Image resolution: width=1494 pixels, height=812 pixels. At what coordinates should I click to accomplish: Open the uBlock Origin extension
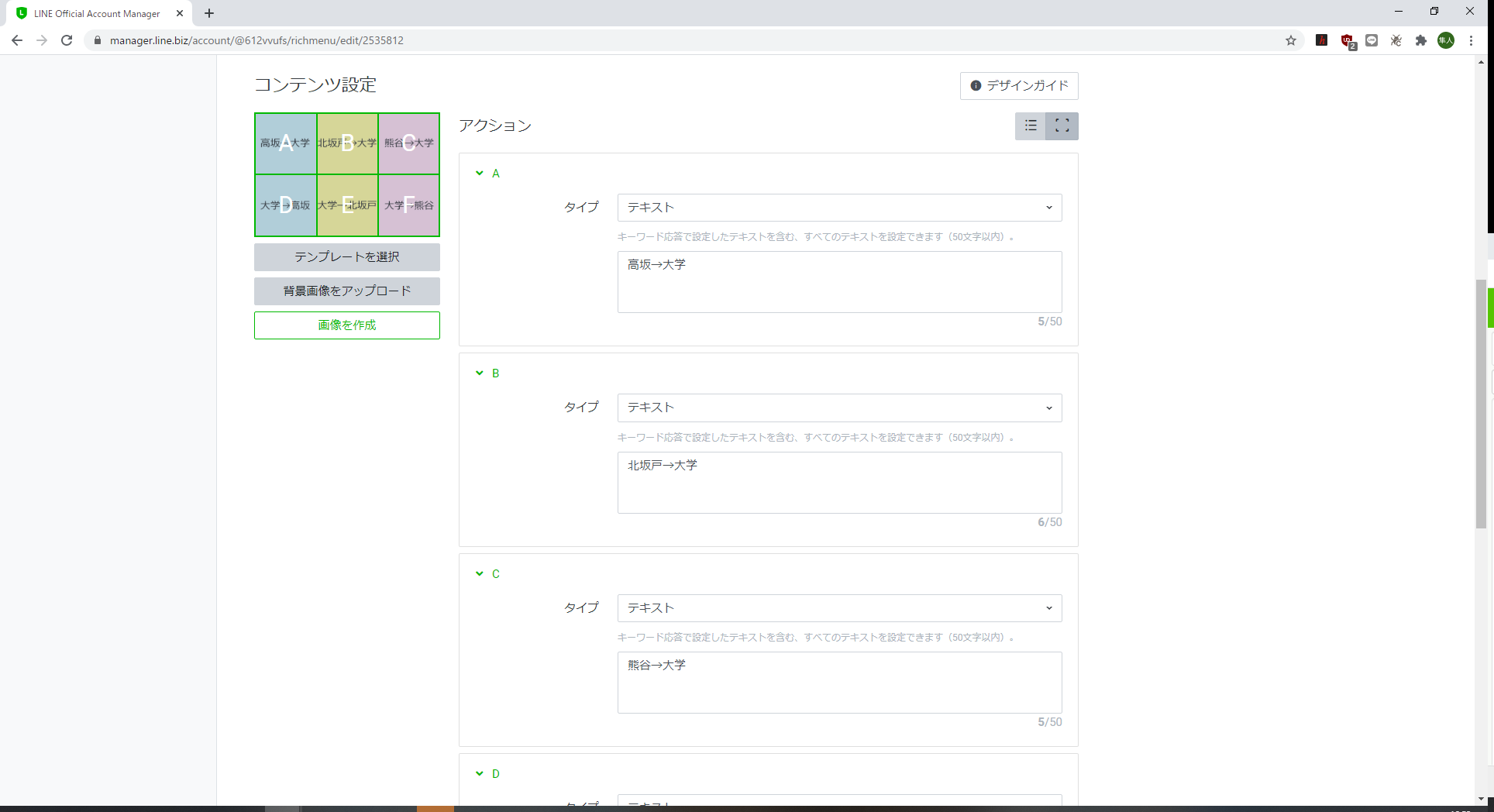(x=1347, y=40)
